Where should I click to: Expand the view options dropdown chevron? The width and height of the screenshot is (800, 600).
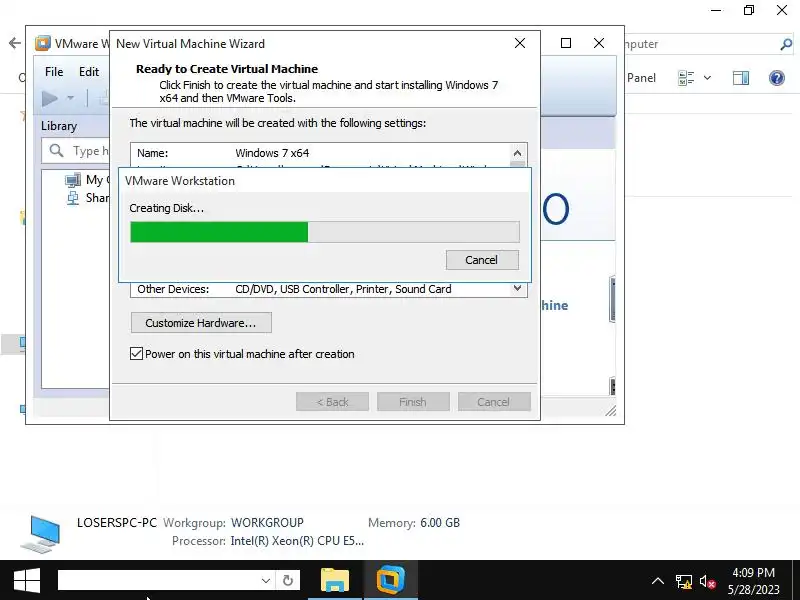point(707,78)
